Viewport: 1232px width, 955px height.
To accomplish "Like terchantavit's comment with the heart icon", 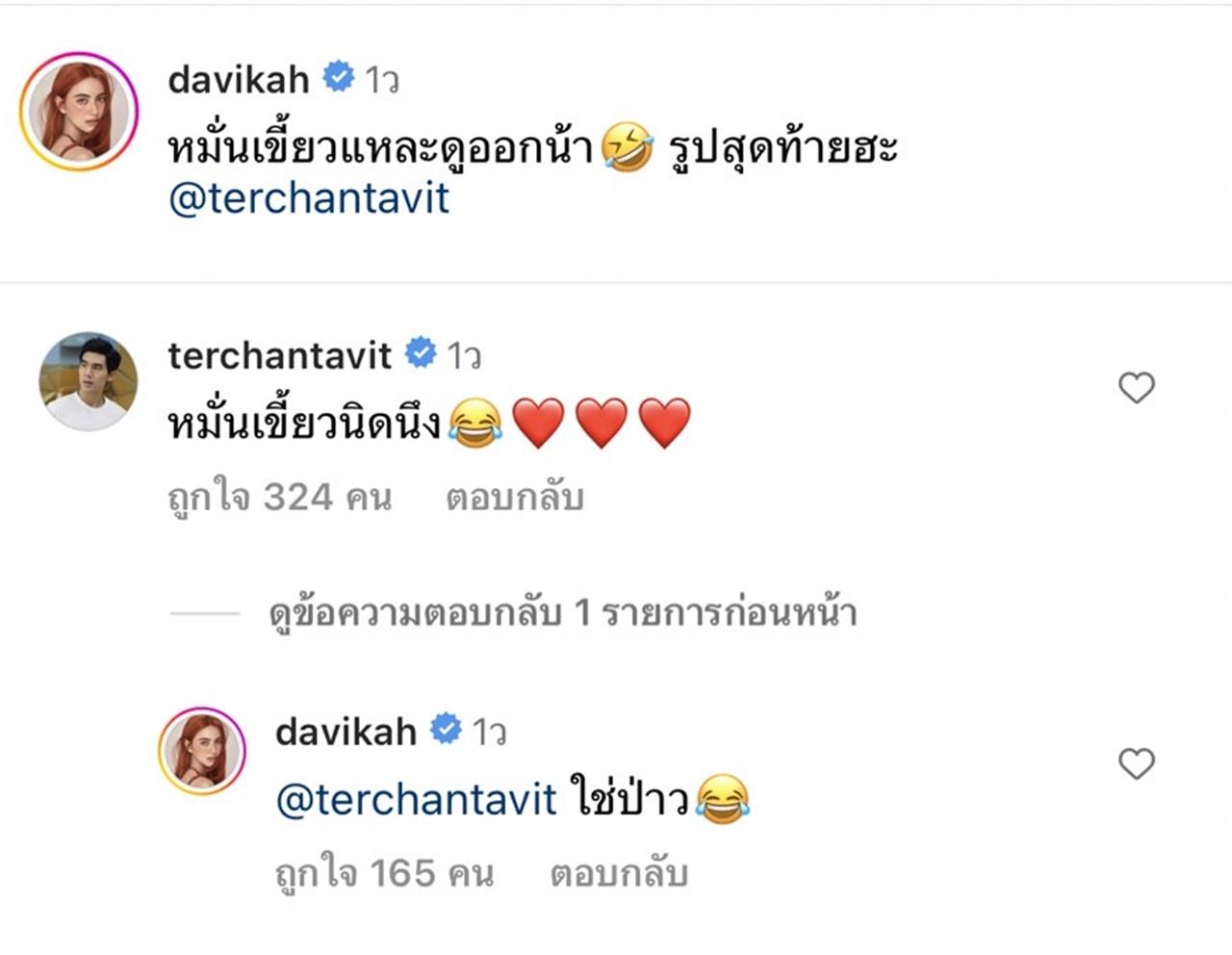I will [1137, 388].
